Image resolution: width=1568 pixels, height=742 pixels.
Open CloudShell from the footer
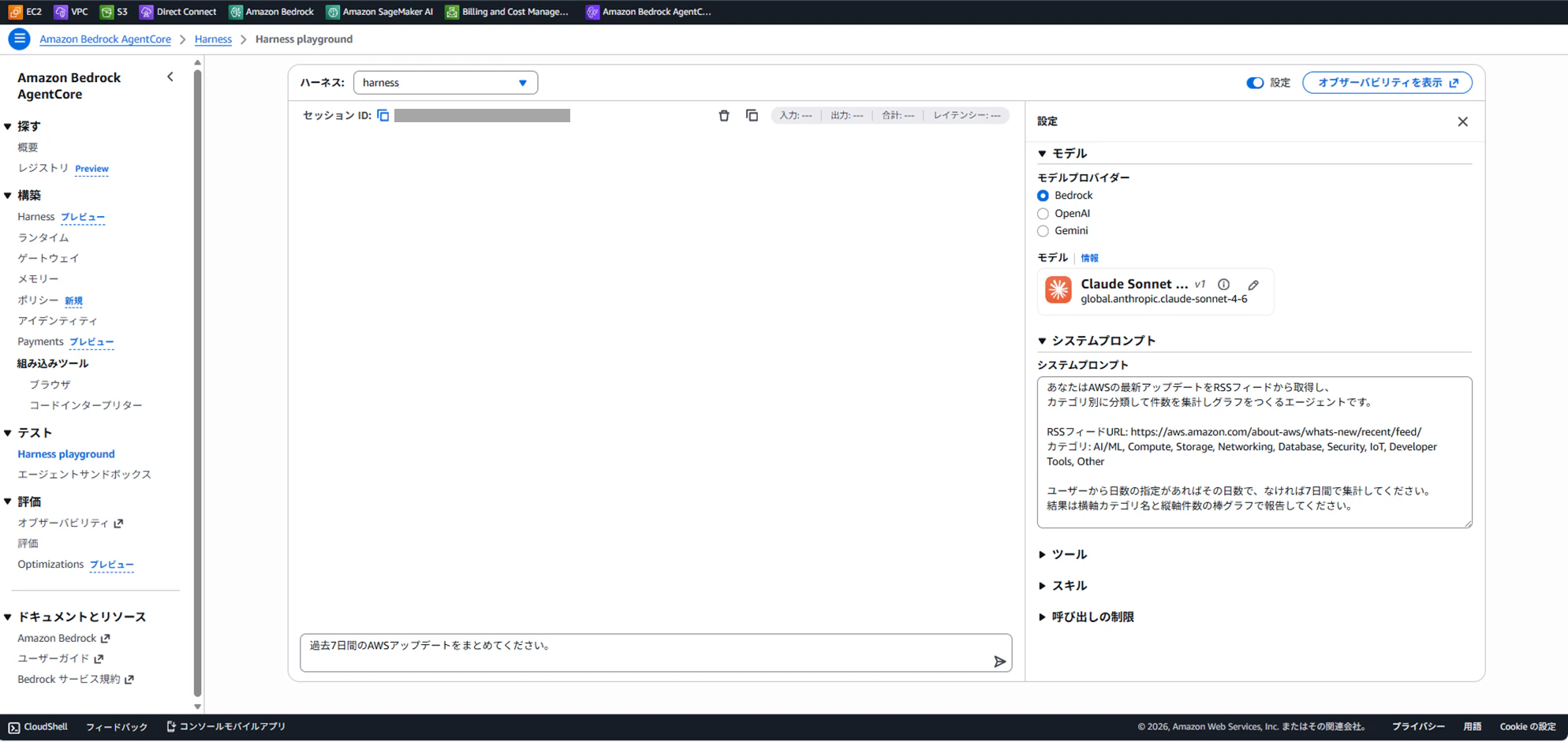[38, 727]
